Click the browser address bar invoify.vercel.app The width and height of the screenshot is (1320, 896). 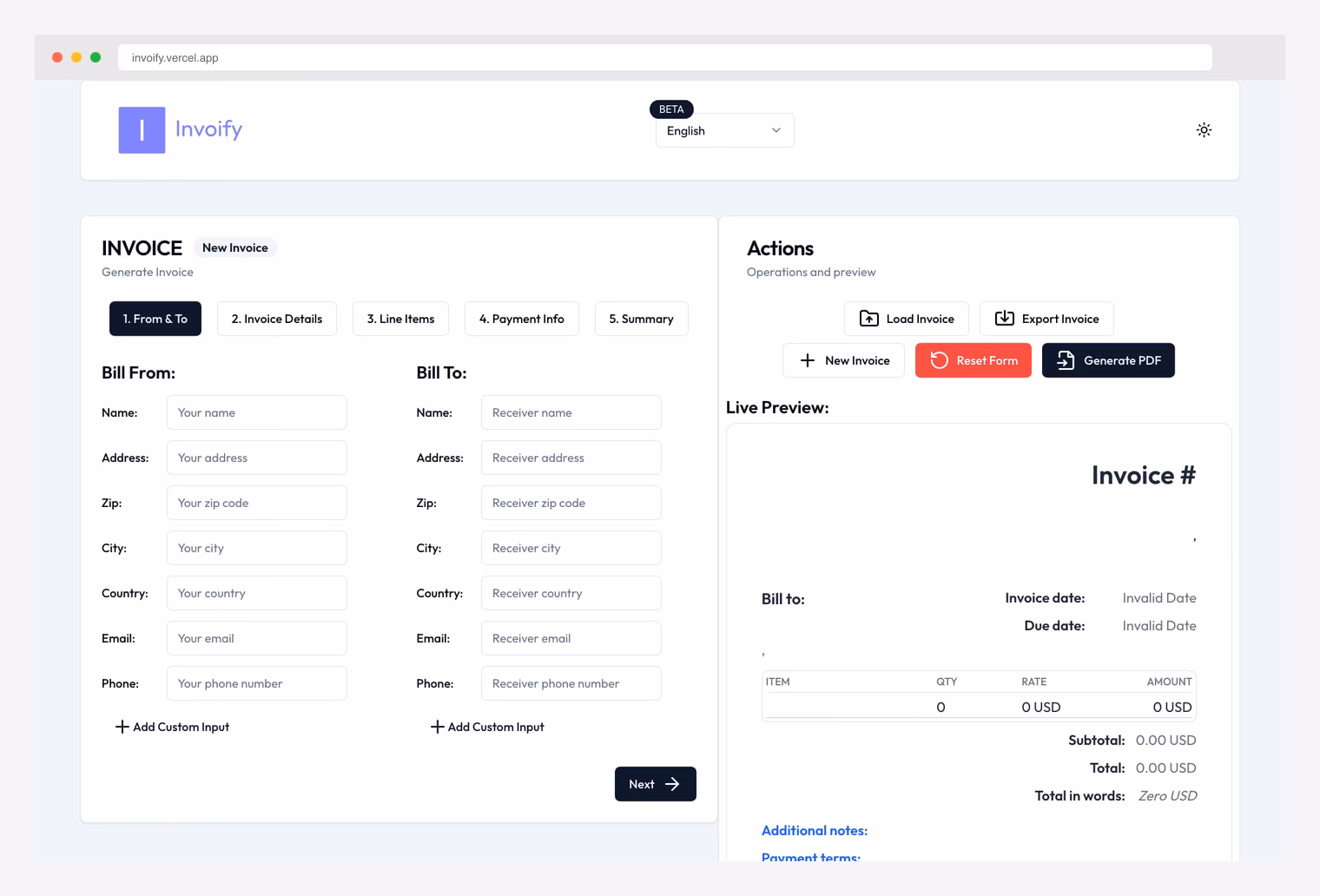click(665, 57)
